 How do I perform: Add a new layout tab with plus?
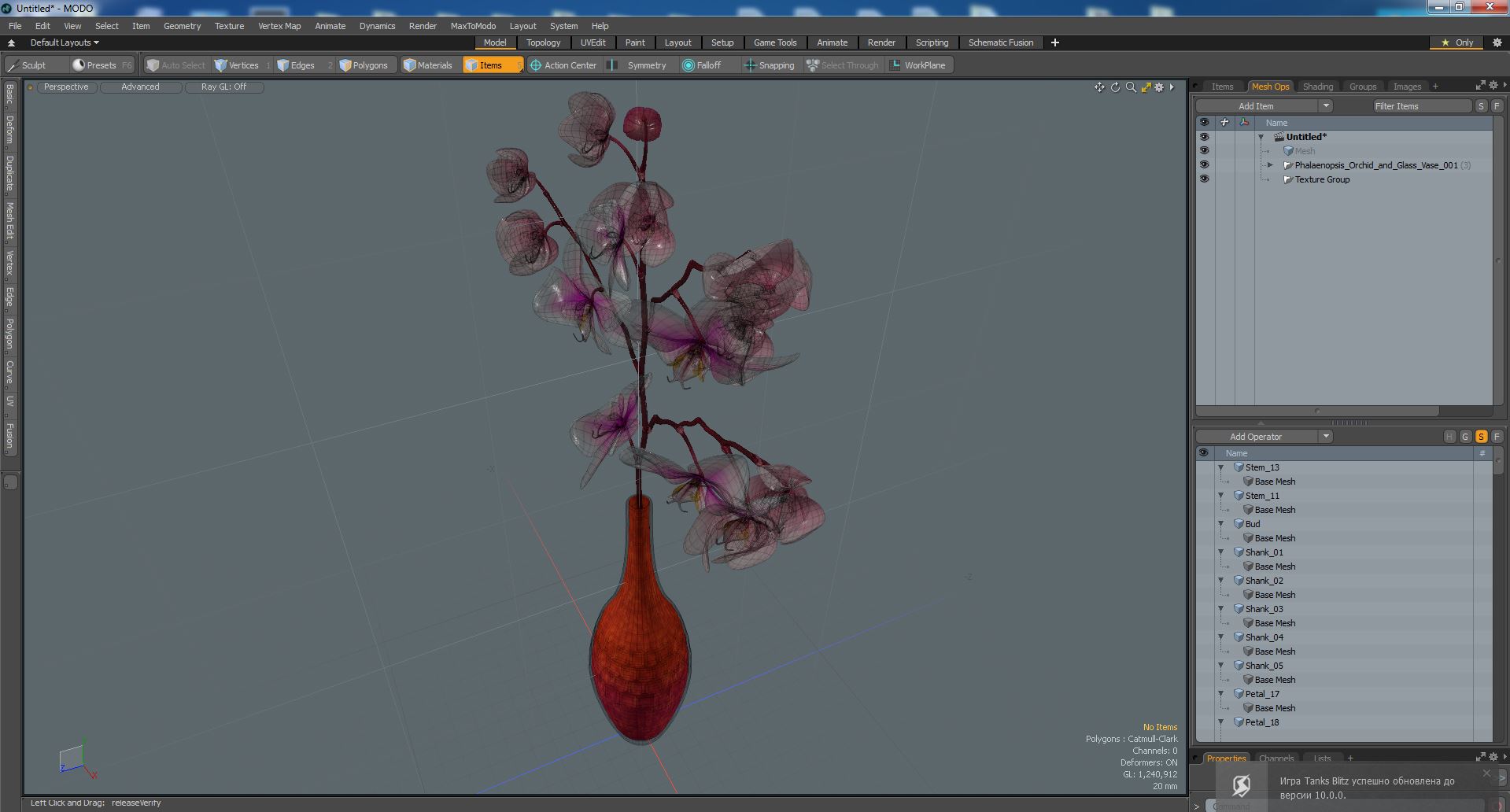tap(1055, 42)
